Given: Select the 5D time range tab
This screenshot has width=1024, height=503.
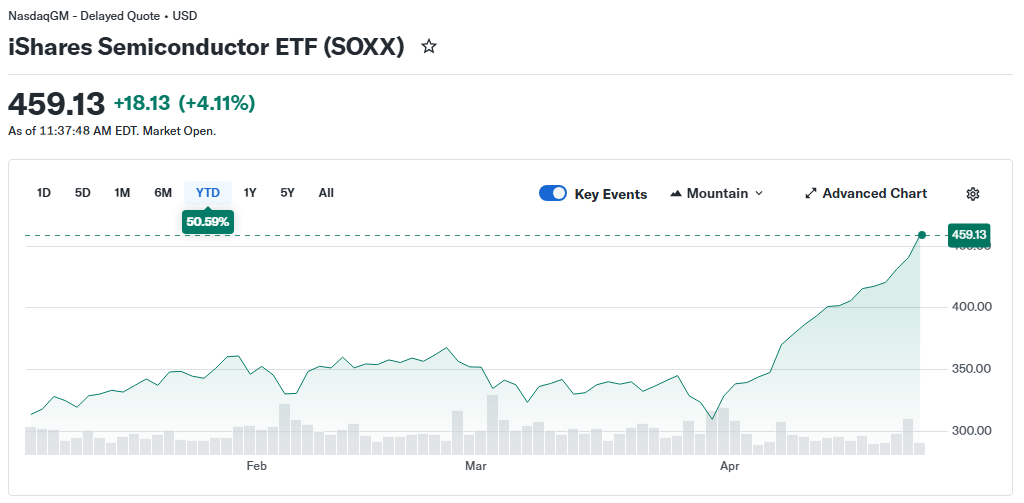Looking at the screenshot, I should 83,193.
